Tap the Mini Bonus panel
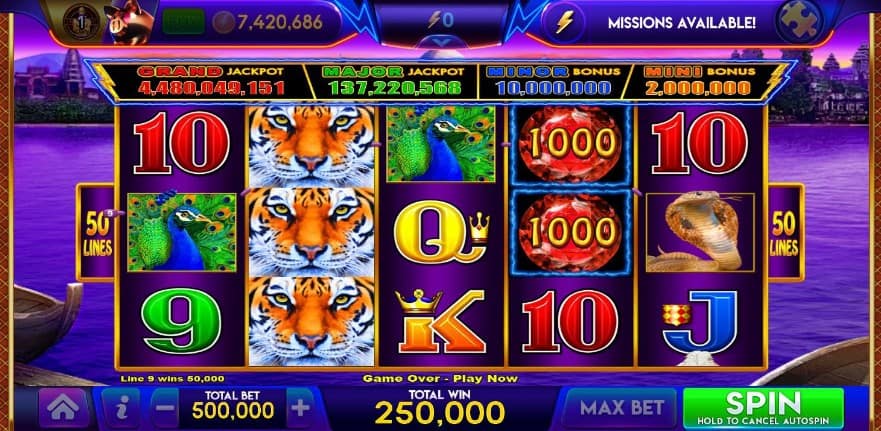Viewport: 881px width, 431px height. click(x=697, y=80)
